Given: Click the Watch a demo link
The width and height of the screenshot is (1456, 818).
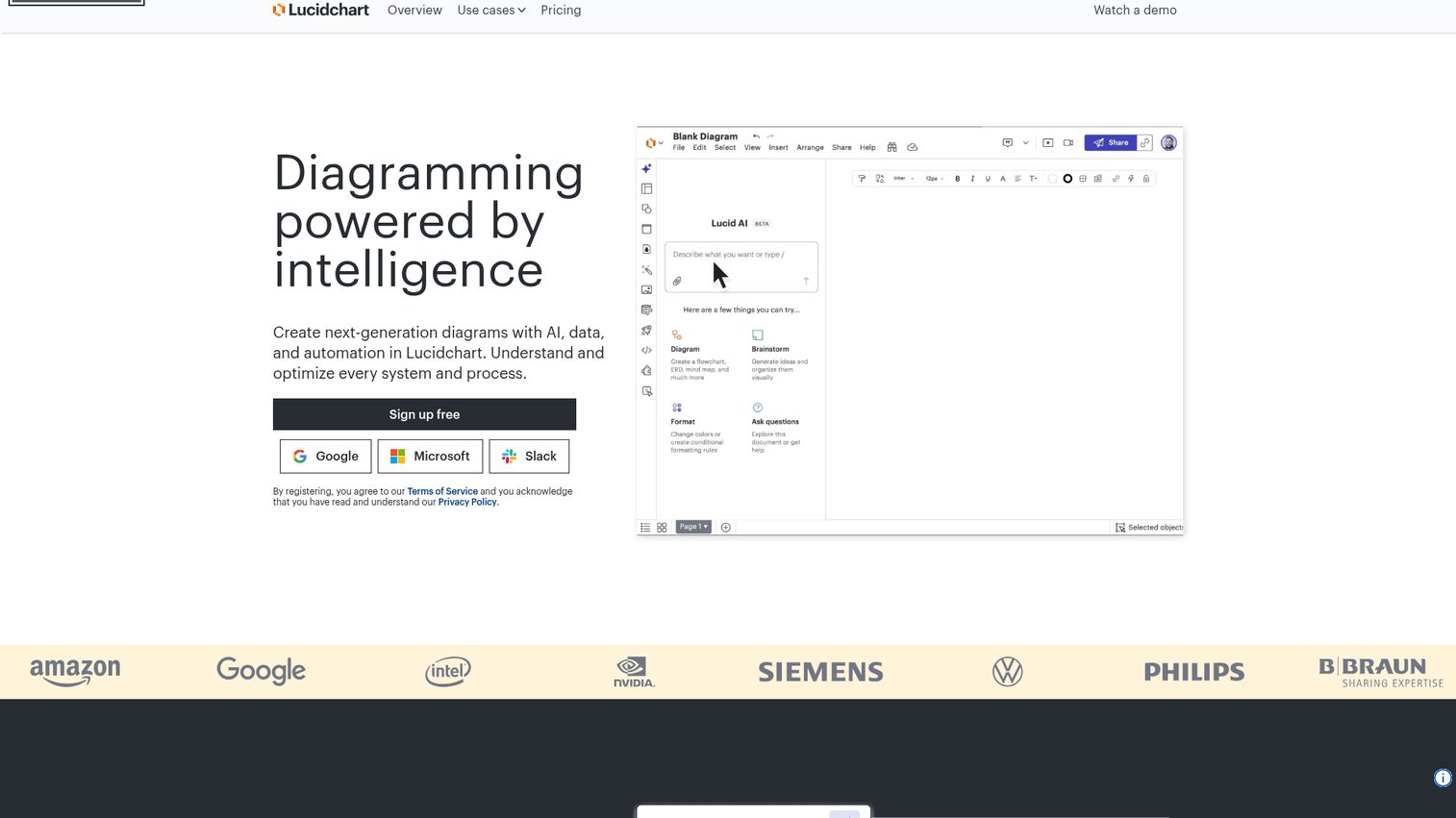Looking at the screenshot, I should pos(1135,10).
